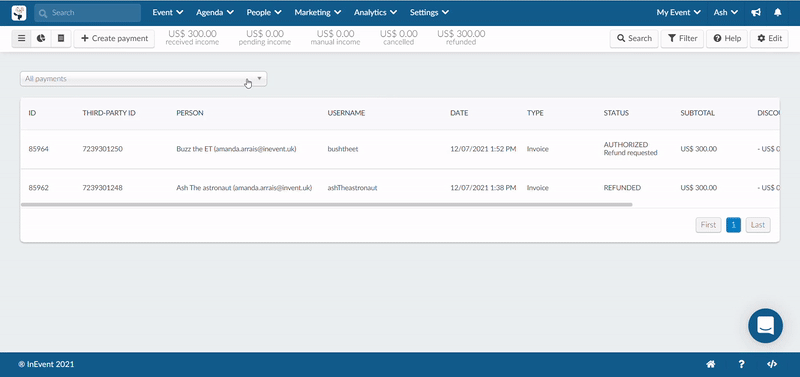Select page 1 in pagination
The width and height of the screenshot is (800, 377).
point(733,225)
